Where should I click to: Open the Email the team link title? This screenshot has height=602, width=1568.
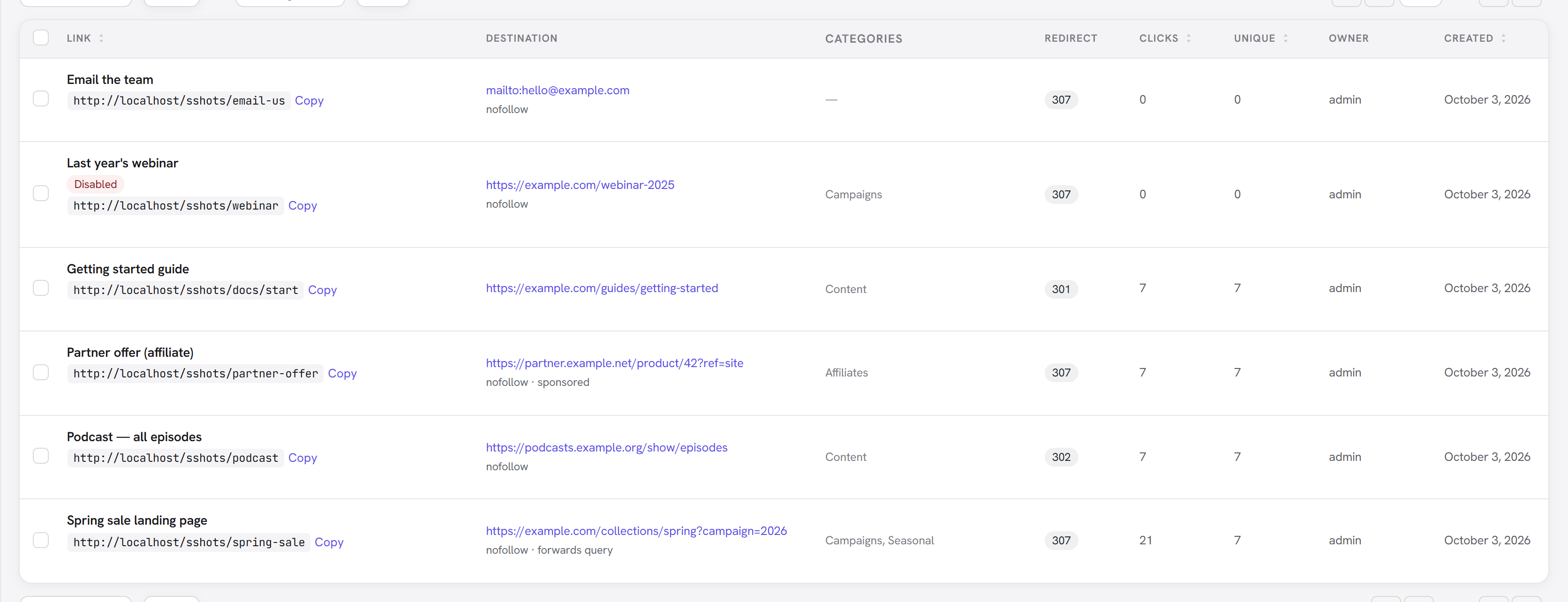tap(110, 80)
